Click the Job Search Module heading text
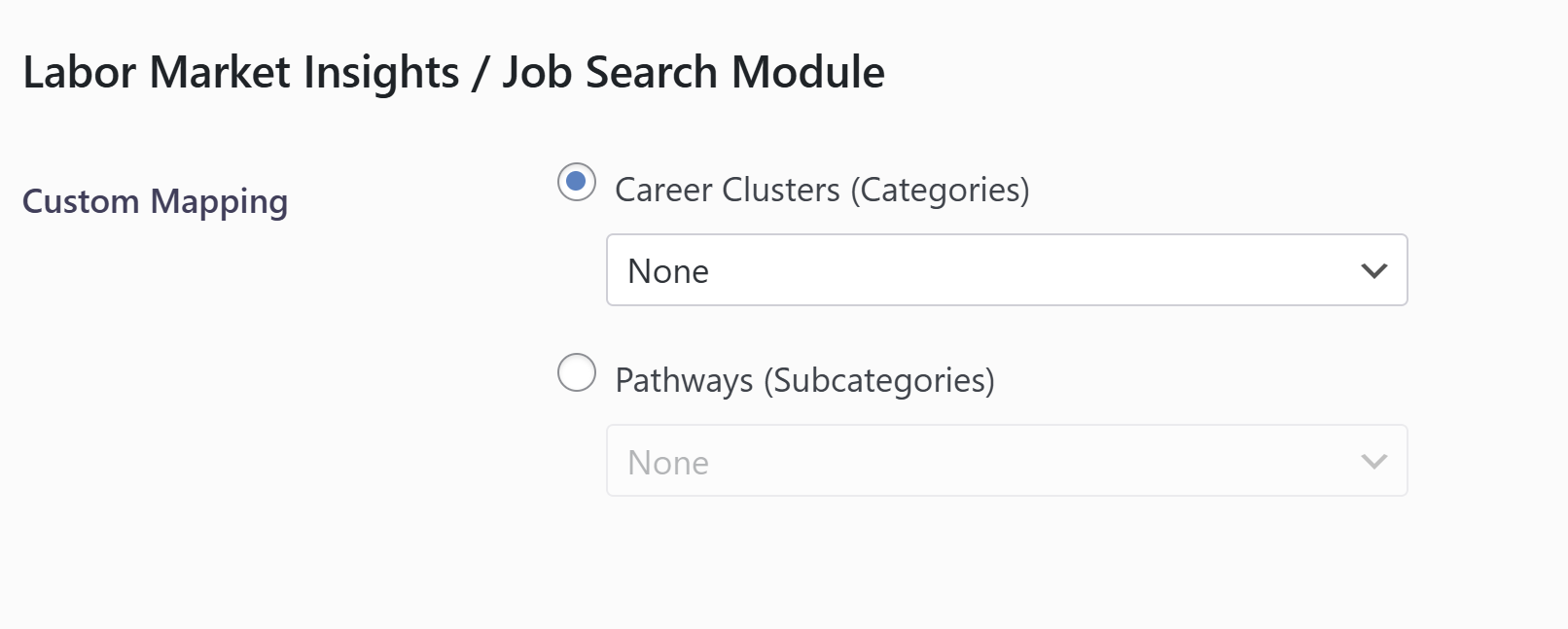 pos(694,73)
